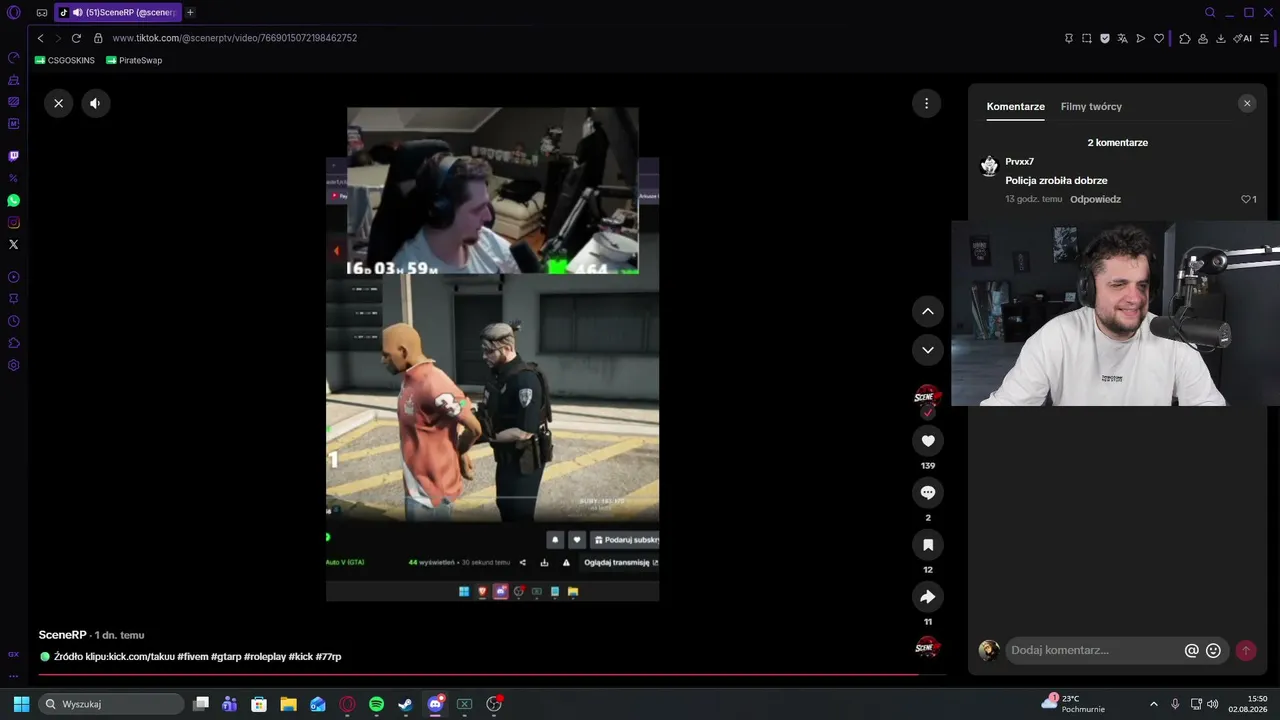Open Discord from the taskbar
The image size is (1280, 720).
(x=435, y=704)
